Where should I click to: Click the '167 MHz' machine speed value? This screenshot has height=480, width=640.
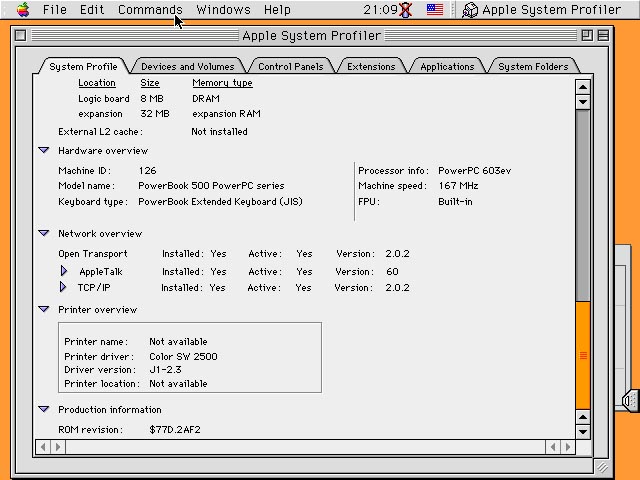458,186
